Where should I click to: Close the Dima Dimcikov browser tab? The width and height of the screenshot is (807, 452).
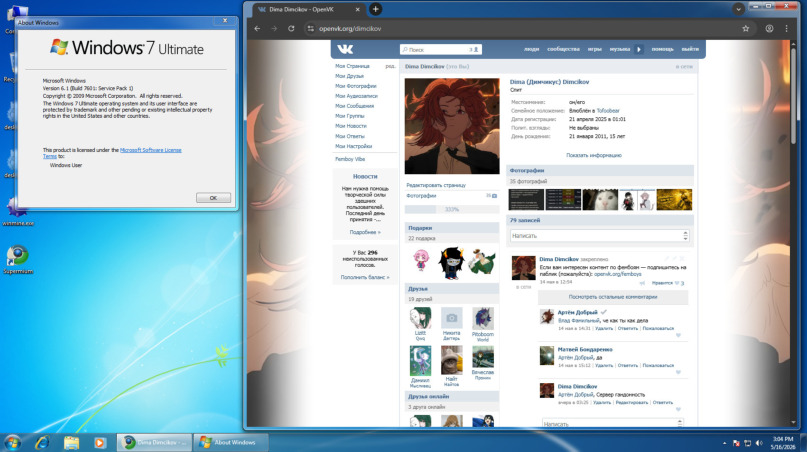pyautogui.click(x=358, y=9)
